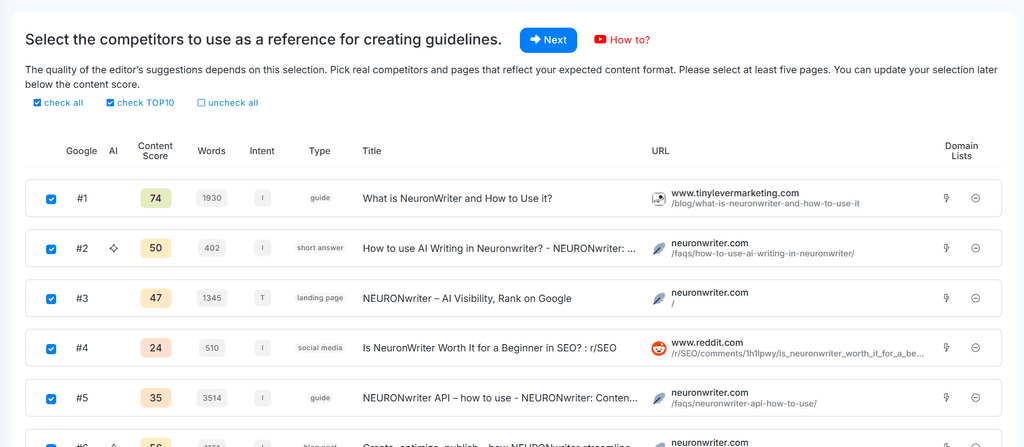Click the minus circle icon in the #3 row
This screenshot has height=447, width=1024.
pos(976,298)
